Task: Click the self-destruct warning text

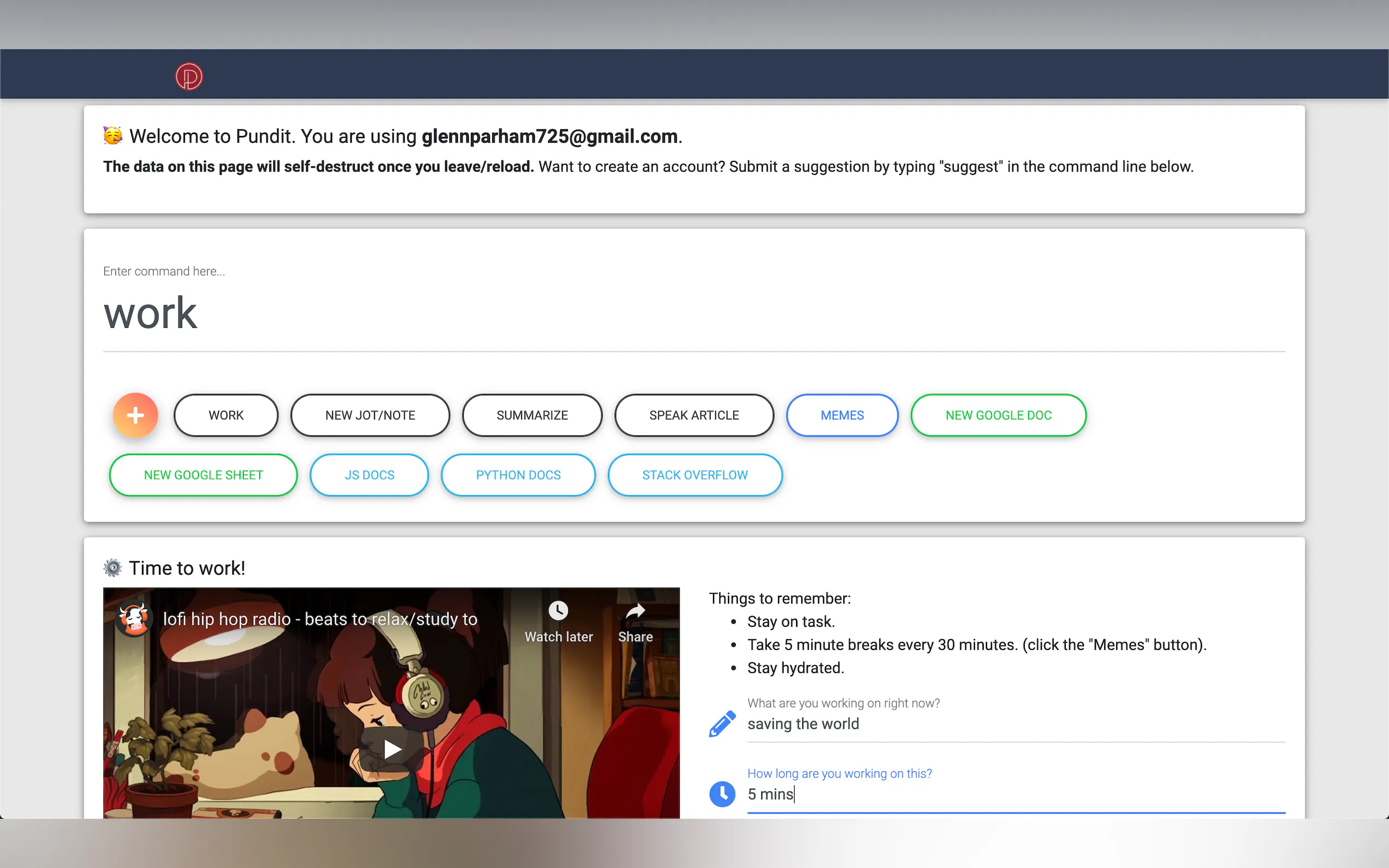Action: coord(319,167)
